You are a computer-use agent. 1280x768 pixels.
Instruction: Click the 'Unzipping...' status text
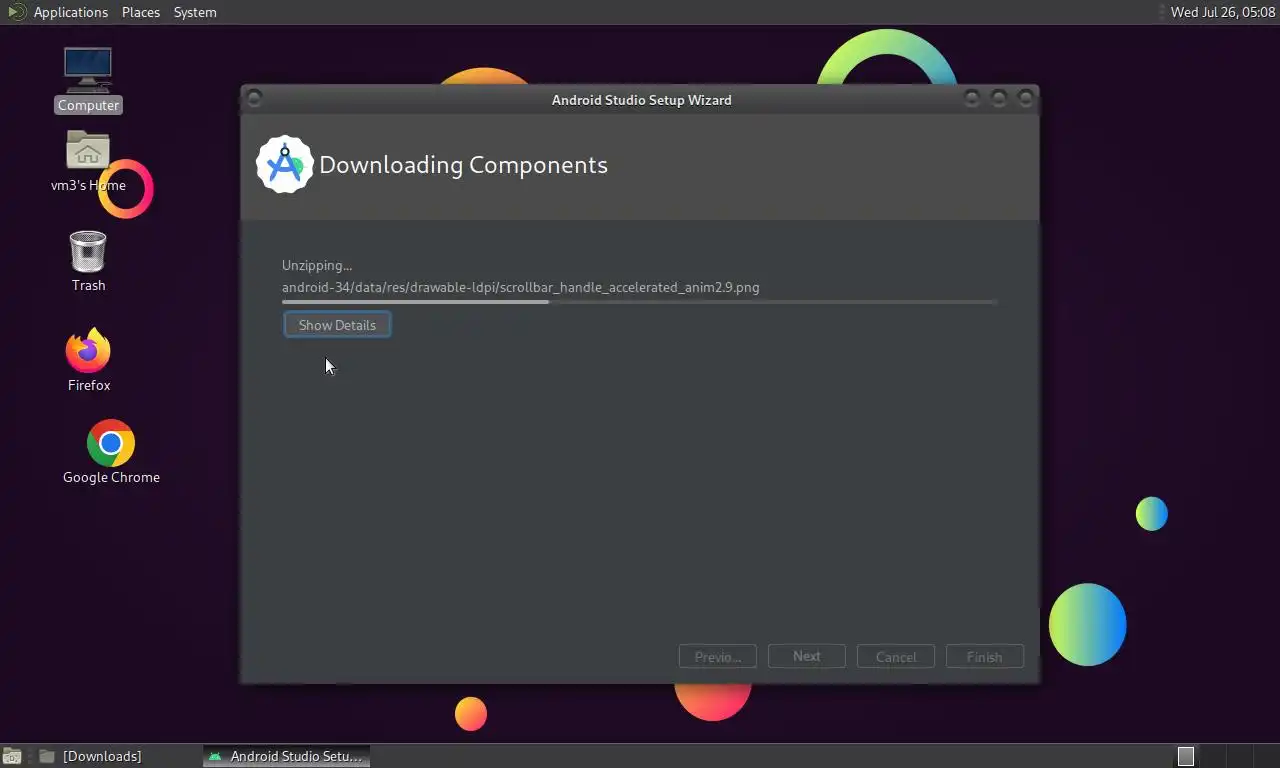(x=317, y=265)
